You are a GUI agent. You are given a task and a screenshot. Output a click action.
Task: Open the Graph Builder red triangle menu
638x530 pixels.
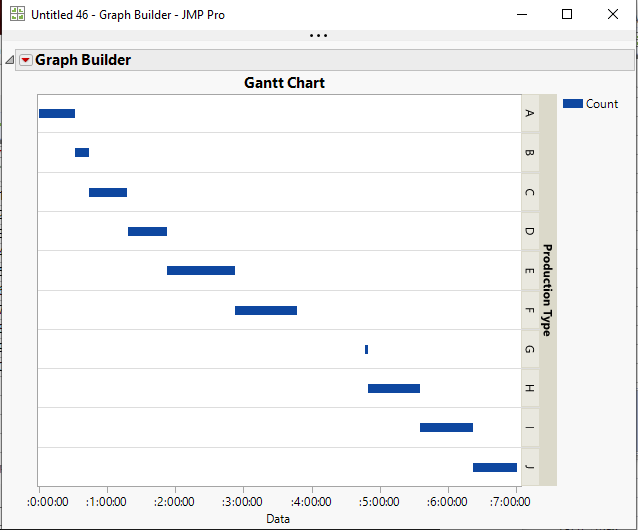(25, 60)
